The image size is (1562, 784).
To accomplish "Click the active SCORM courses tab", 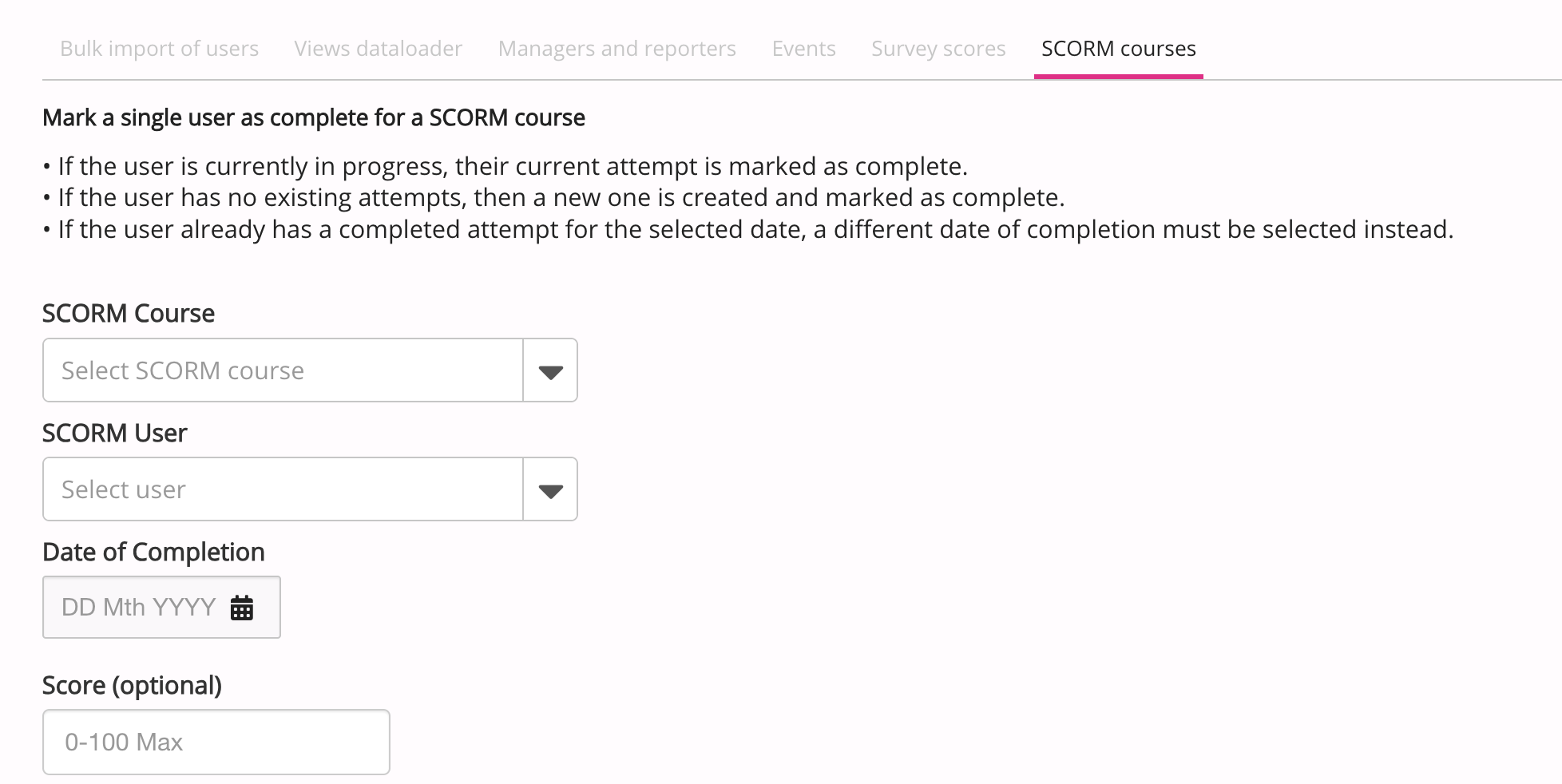I will (1118, 49).
